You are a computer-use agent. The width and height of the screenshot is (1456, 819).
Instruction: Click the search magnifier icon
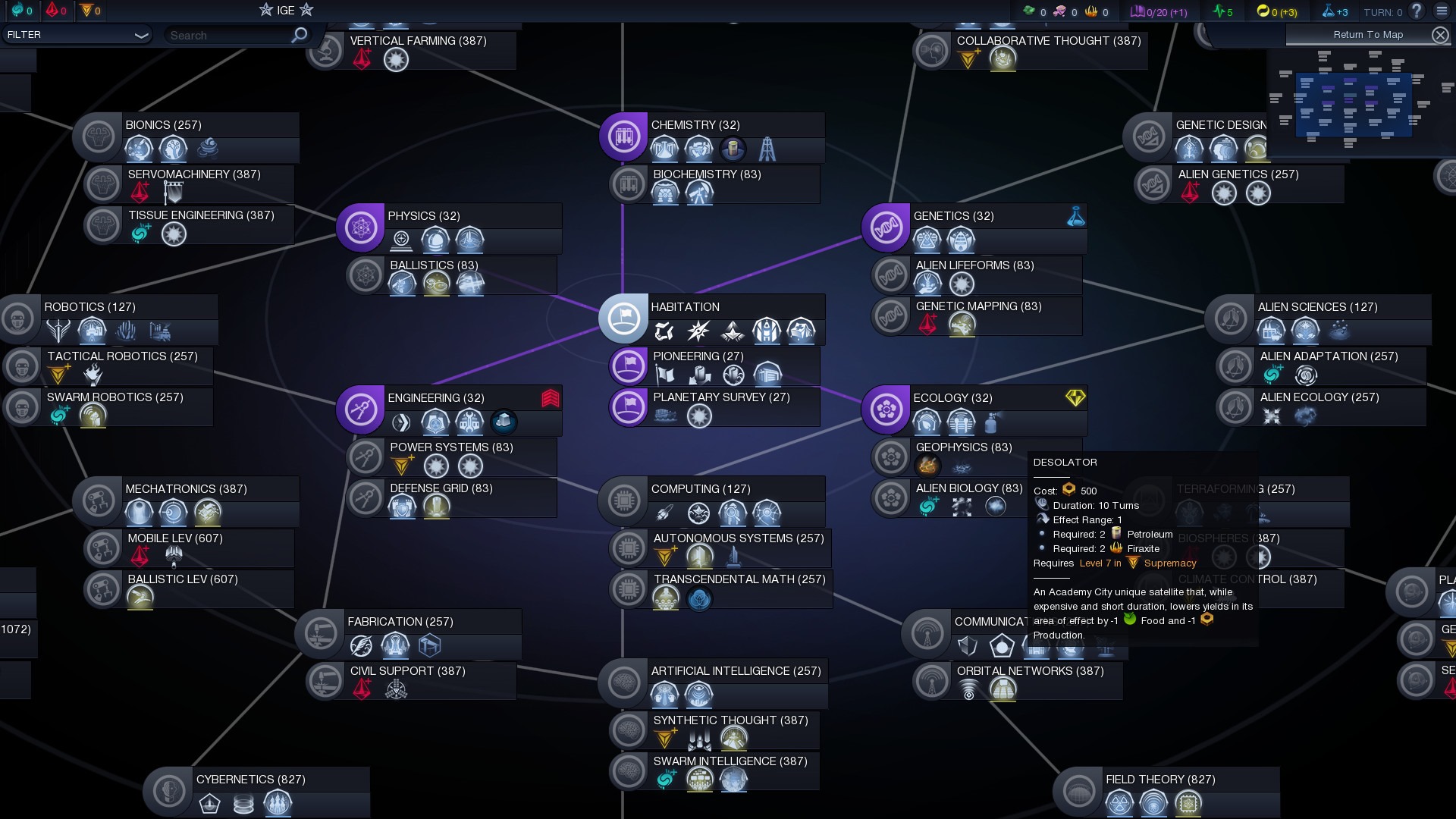(x=300, y=35)
